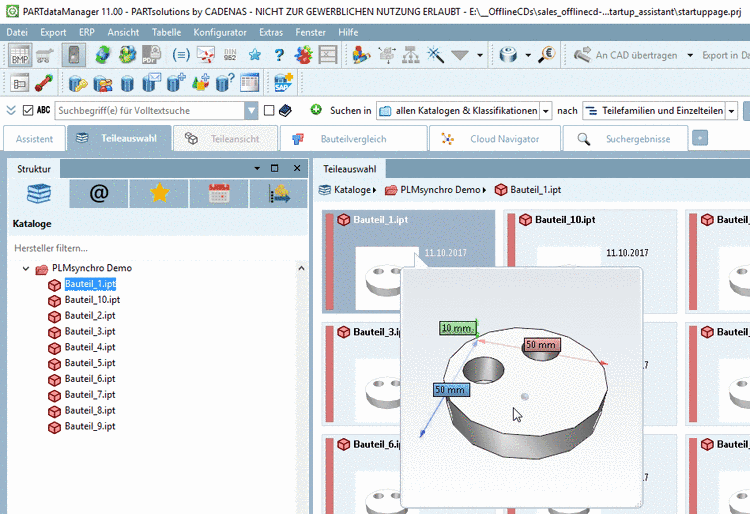Click the red connector rod icon
The width and height of the screenshot is (750, 514).
point(44,83)
